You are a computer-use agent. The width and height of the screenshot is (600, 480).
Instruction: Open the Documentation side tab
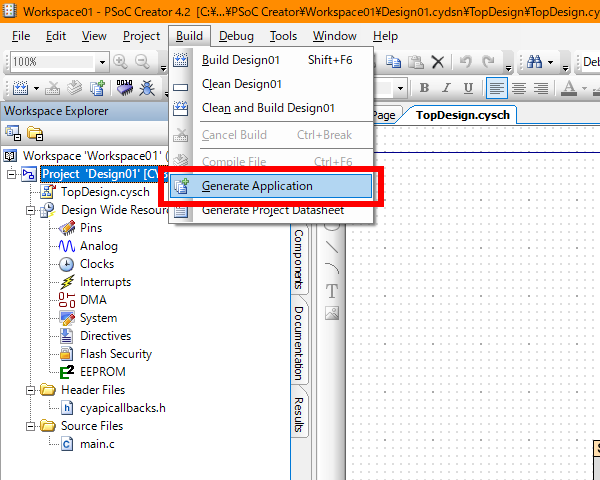coord(299,343)
